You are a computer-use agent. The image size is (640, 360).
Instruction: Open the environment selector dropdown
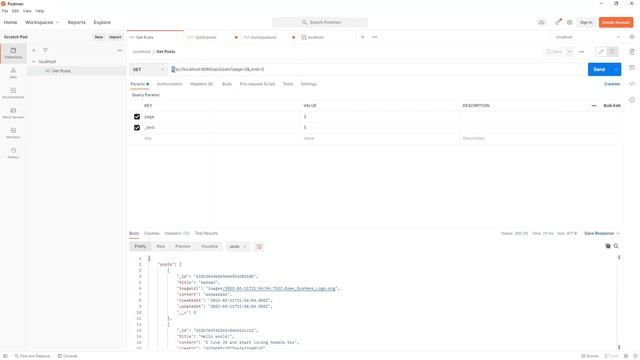[x=588, y=37]
